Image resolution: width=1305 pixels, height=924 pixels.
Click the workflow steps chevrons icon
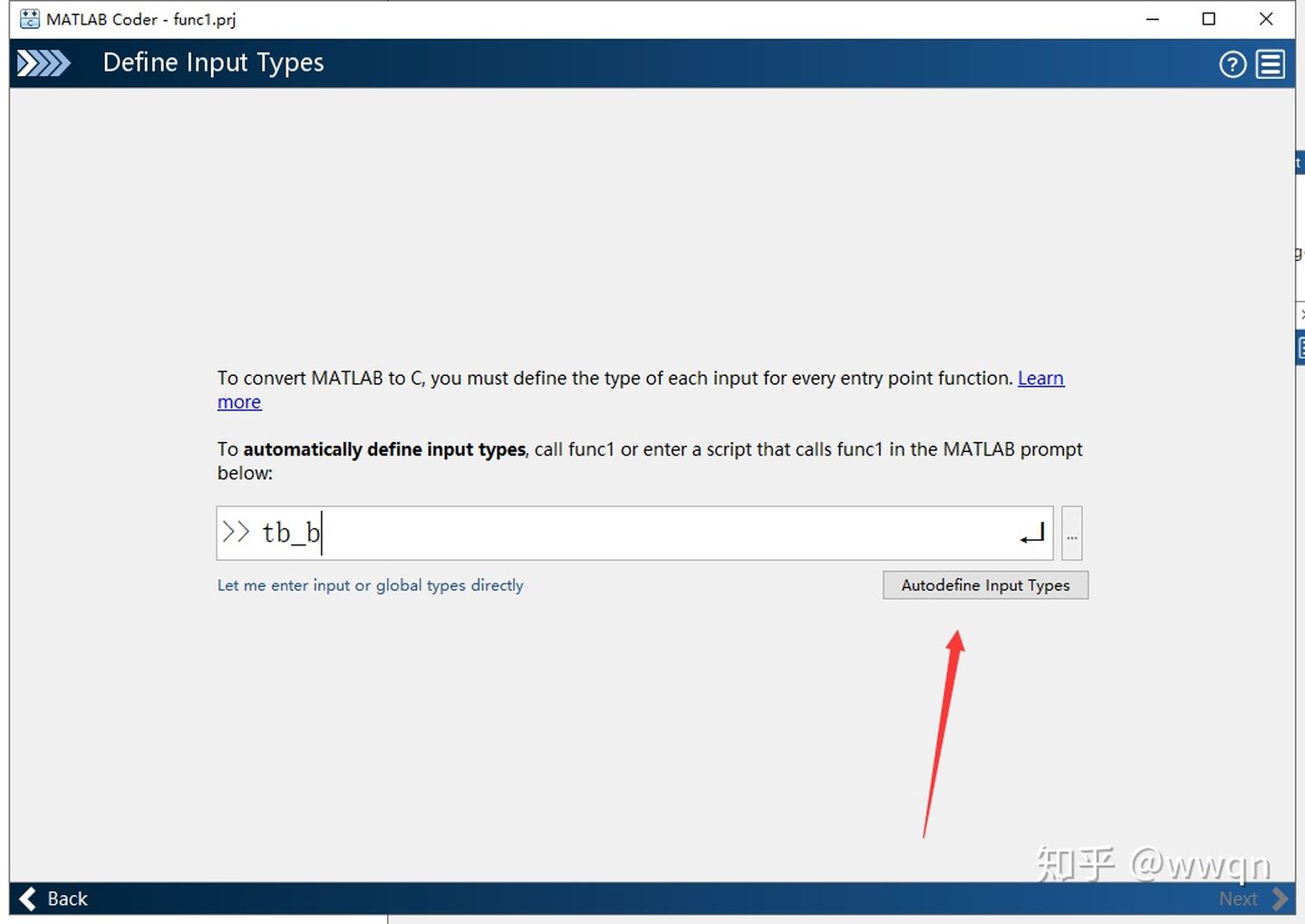(43, 63)
